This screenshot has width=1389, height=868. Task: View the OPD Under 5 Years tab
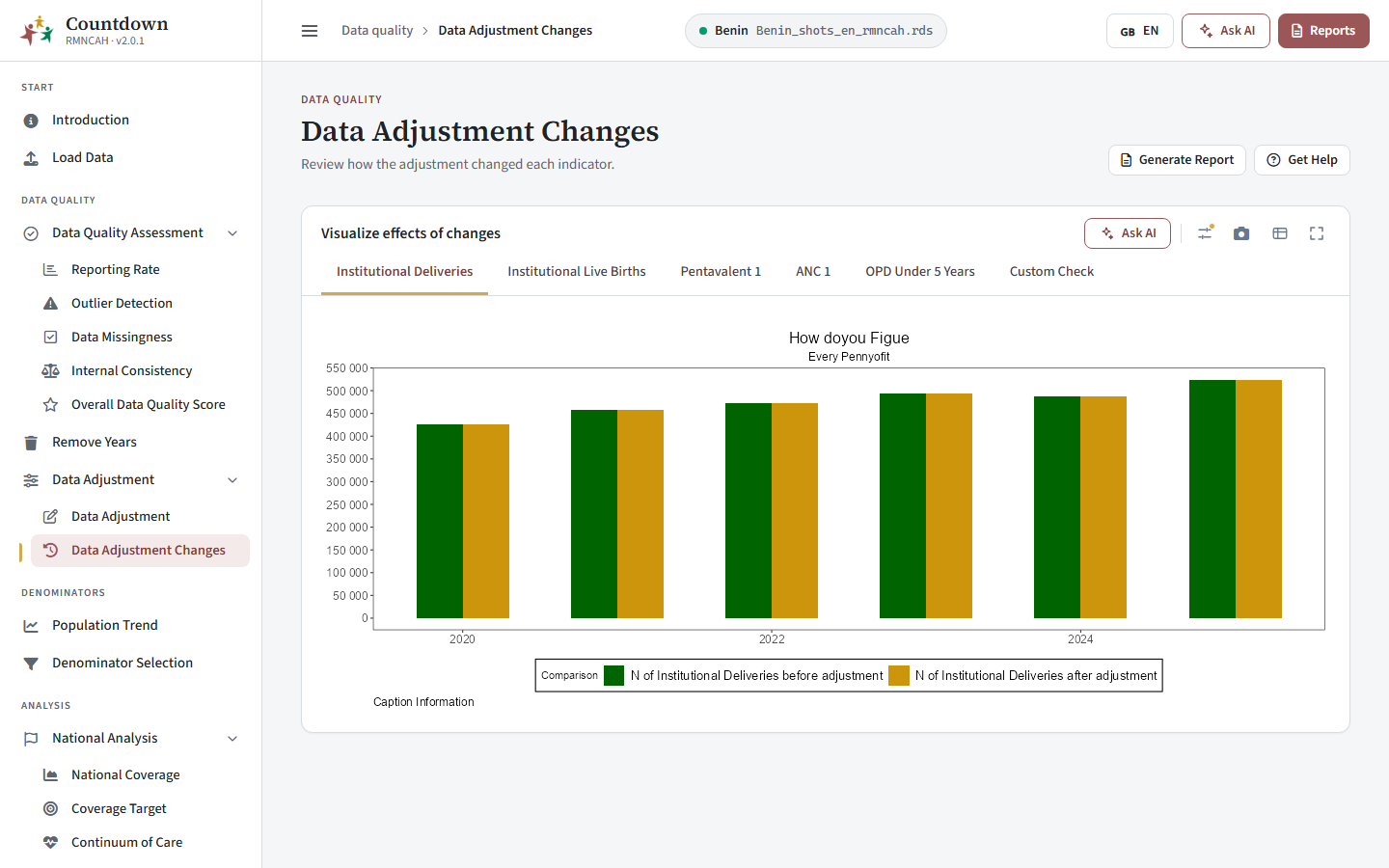920,272
